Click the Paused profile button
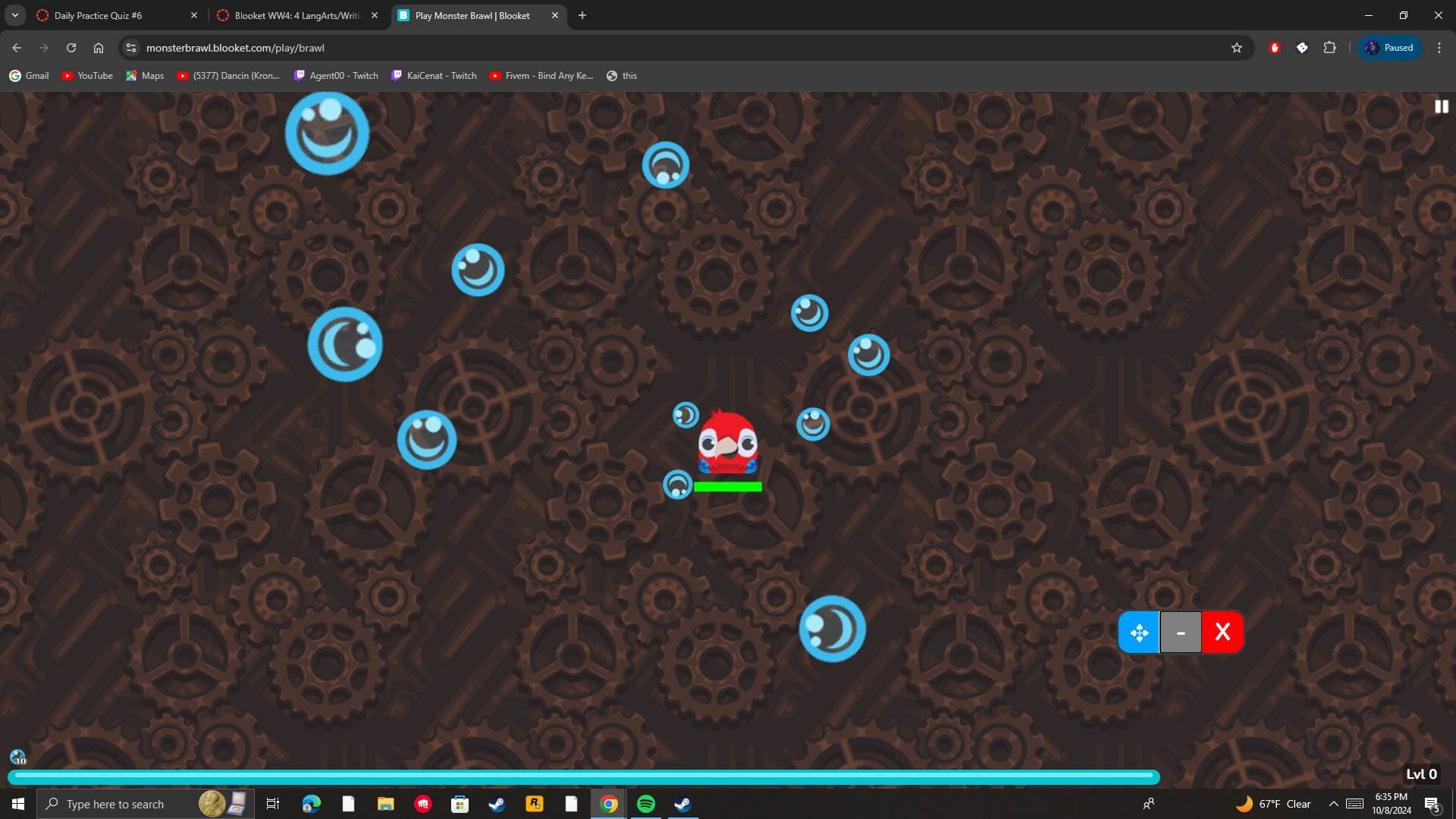This screenshot has height=819, width=1456. (1390, 48)
